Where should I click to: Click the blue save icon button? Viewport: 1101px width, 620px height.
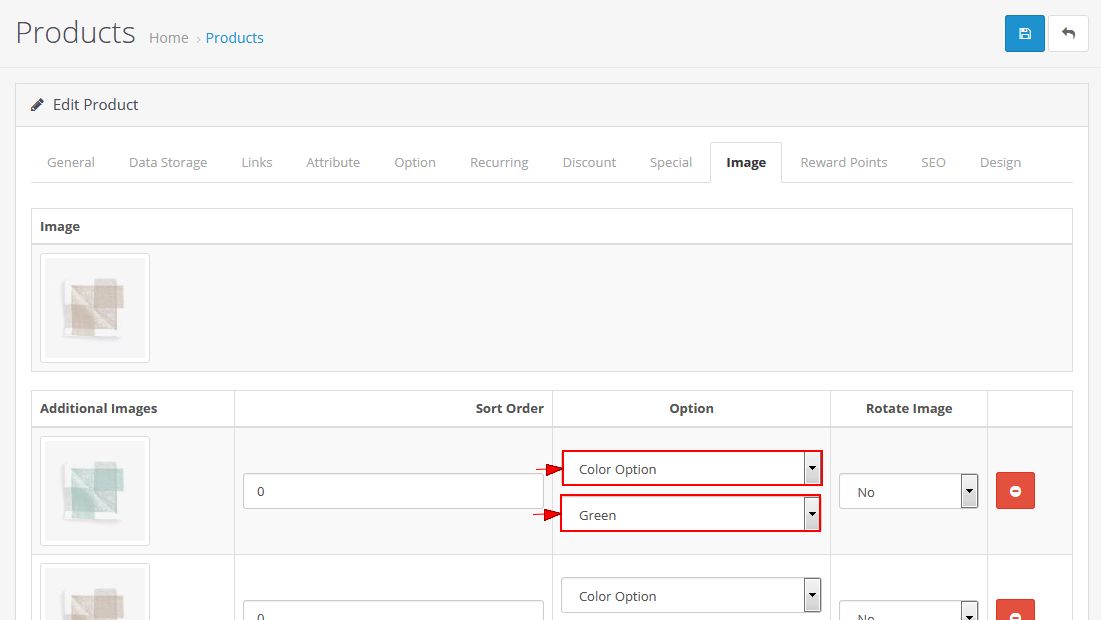[x=1024, y=34]
